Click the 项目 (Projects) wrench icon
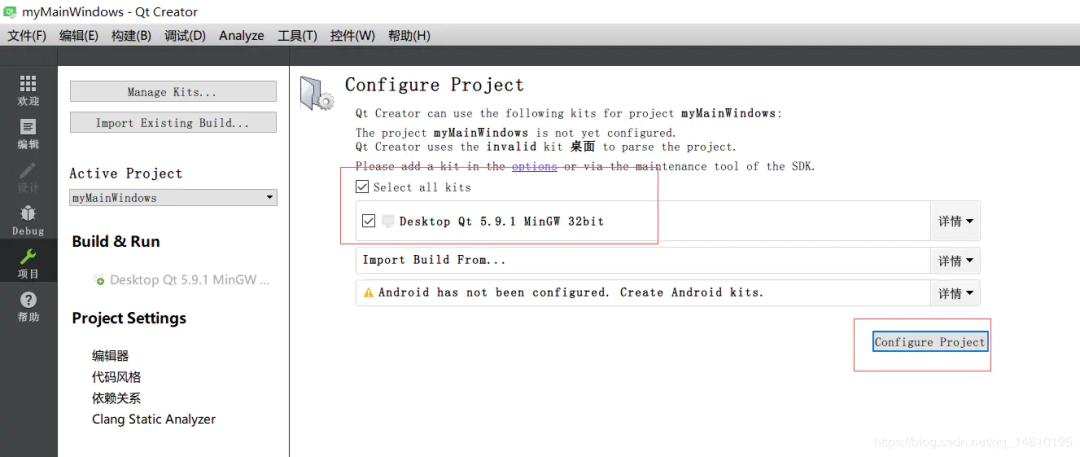This screenshot has height=457, width=1080. (28, 258)
